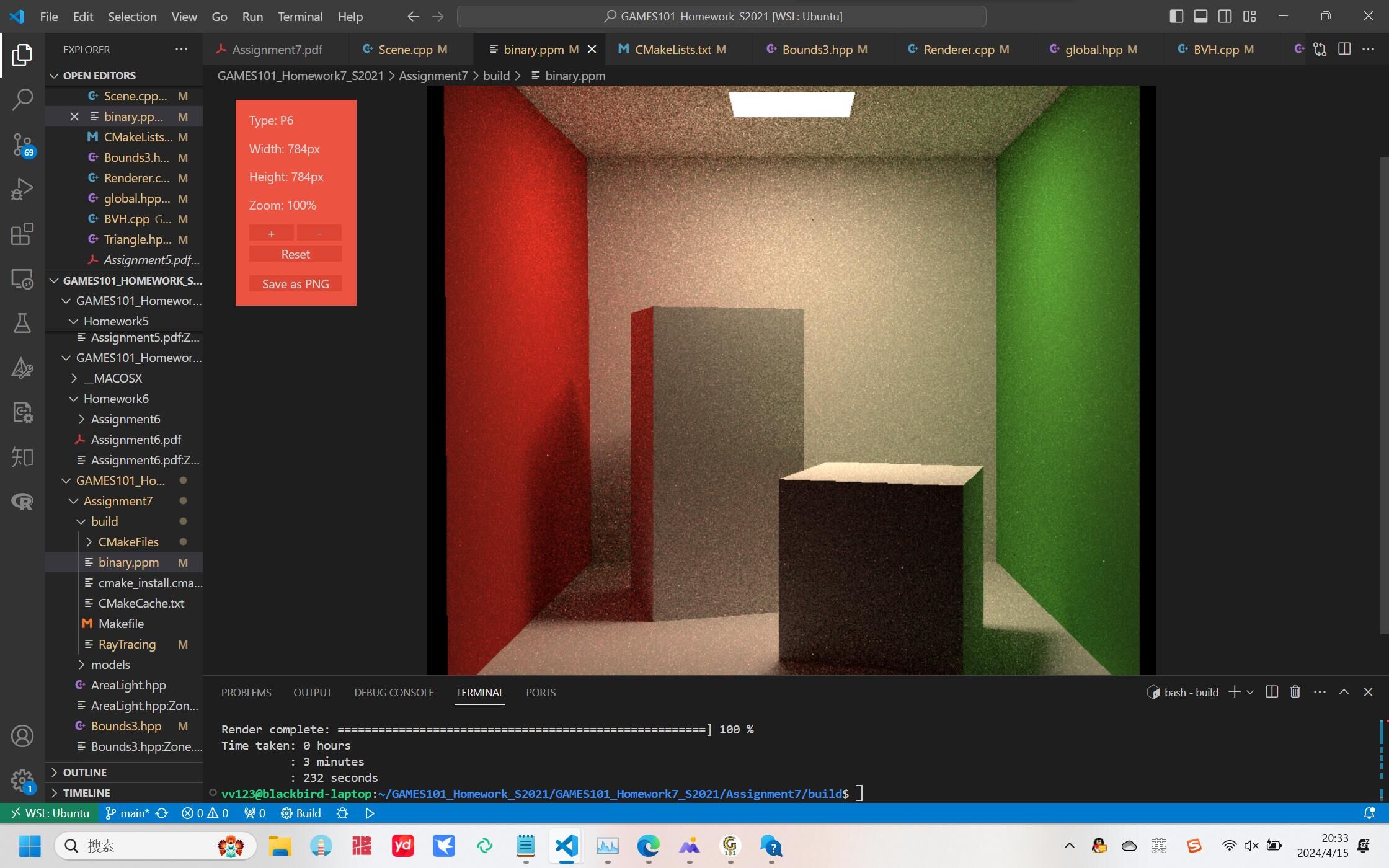Open the Extensions view

point(22,234)
